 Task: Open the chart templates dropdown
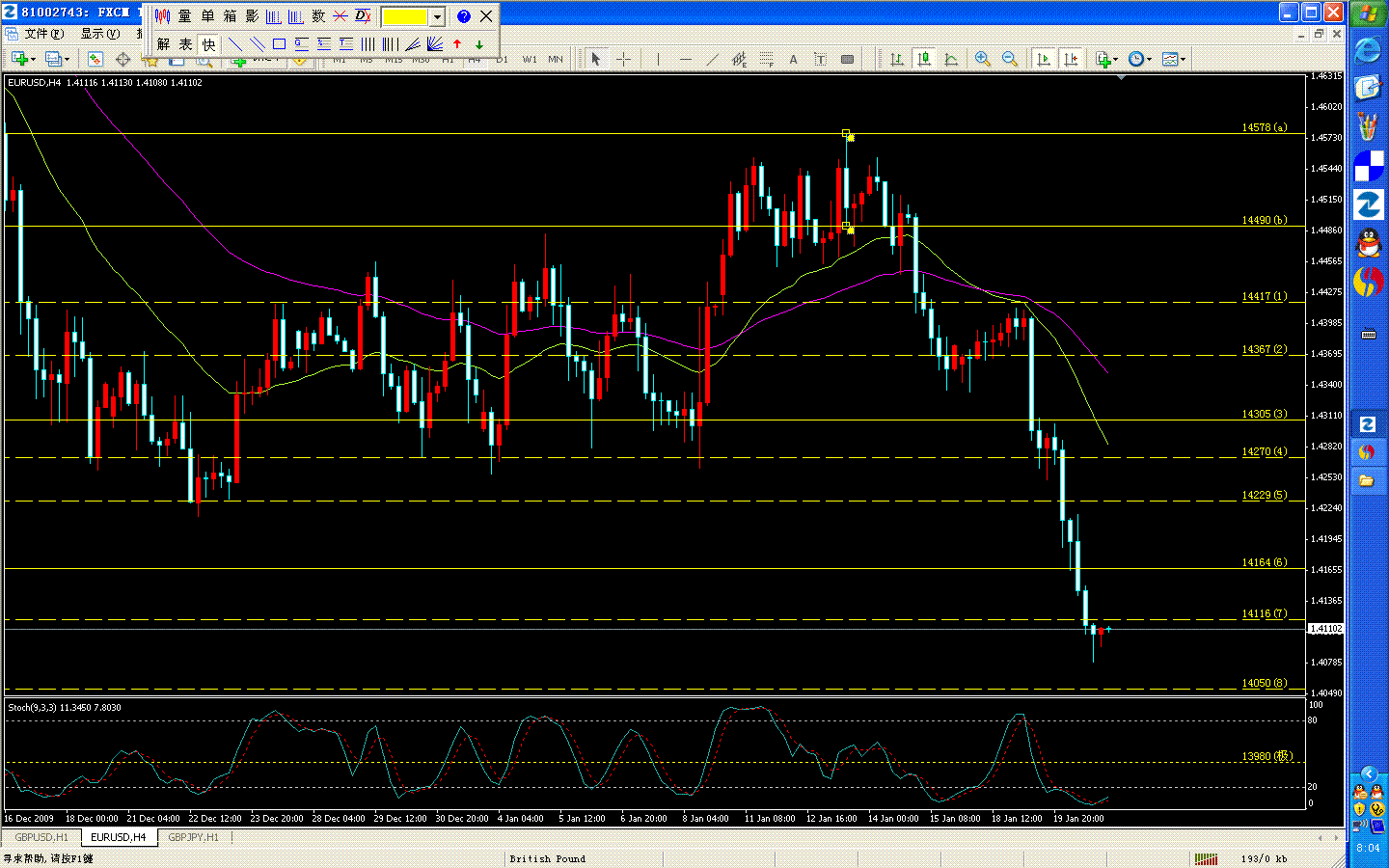pyautogui.click(x=1174, y=59)
